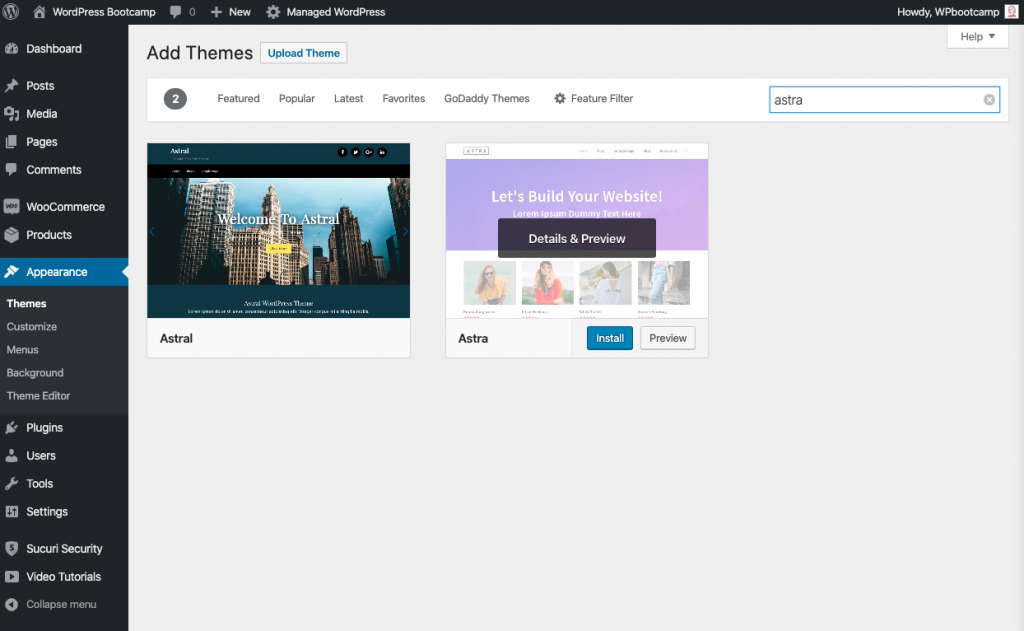Open the Menus submenu link
The width and height of the screenshot is (1024, 631).
(x=22, y=349)
